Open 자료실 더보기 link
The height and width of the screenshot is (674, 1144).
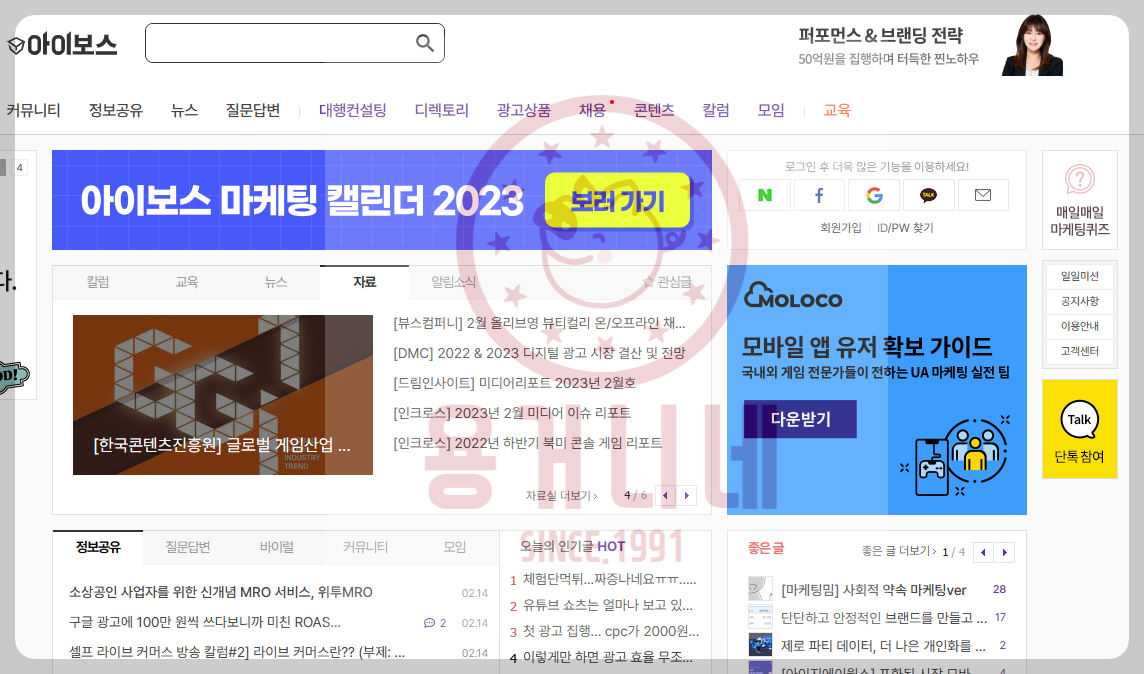tap(561, 495)
